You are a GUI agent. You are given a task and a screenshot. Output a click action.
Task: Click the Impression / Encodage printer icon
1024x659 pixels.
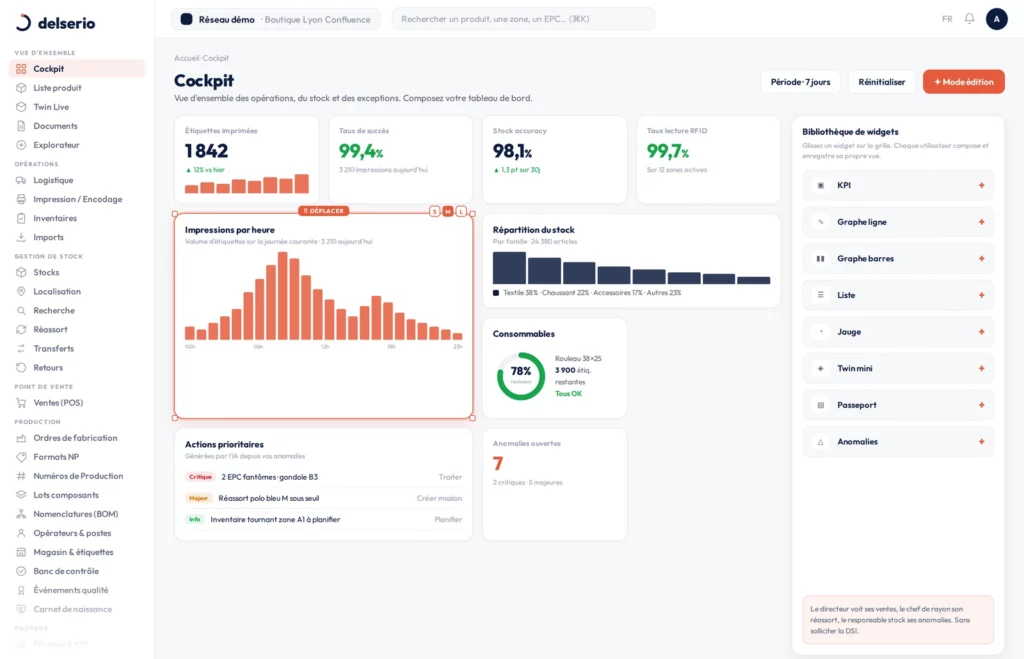(21, 199)
